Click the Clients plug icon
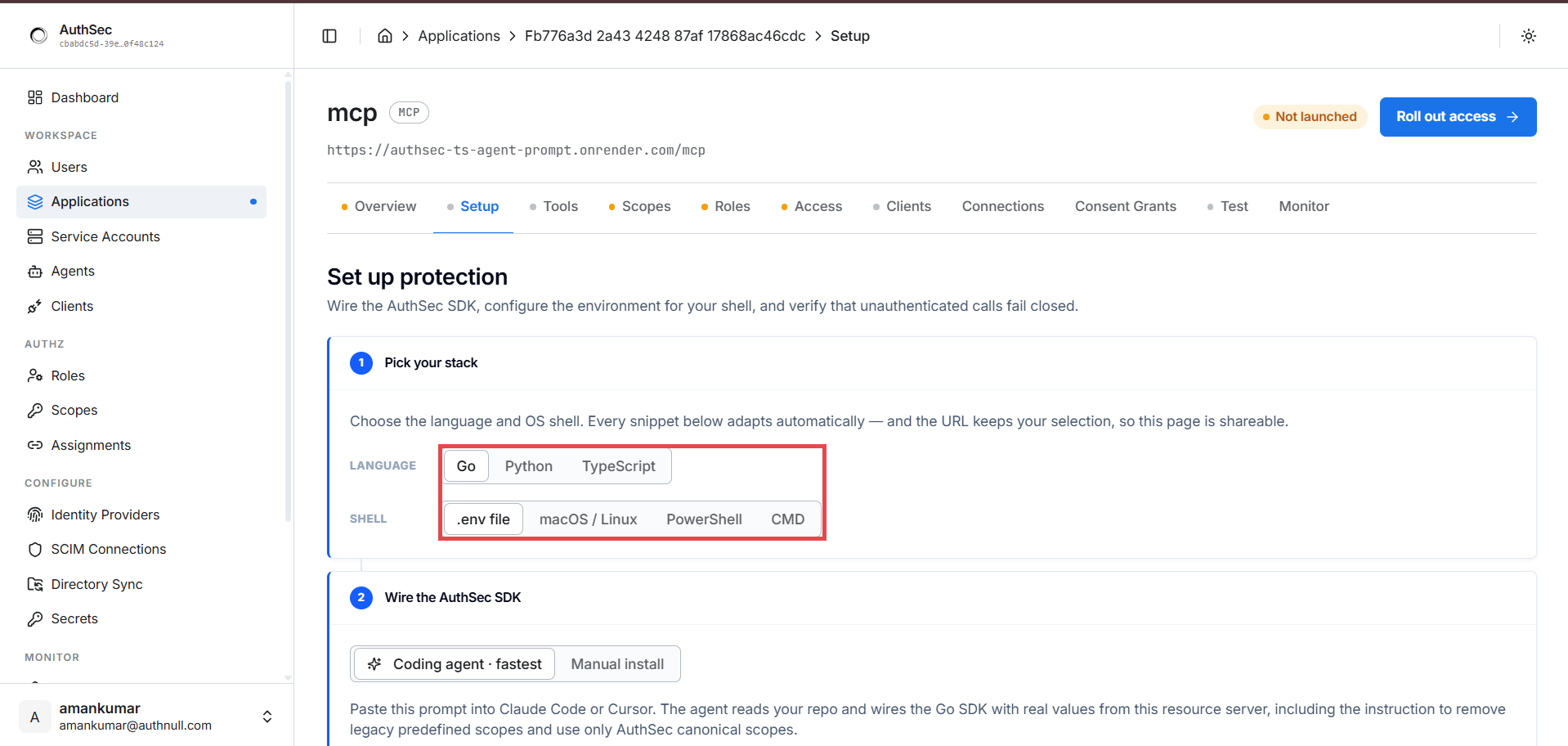1568x746 pixels. tap(35, 306)
